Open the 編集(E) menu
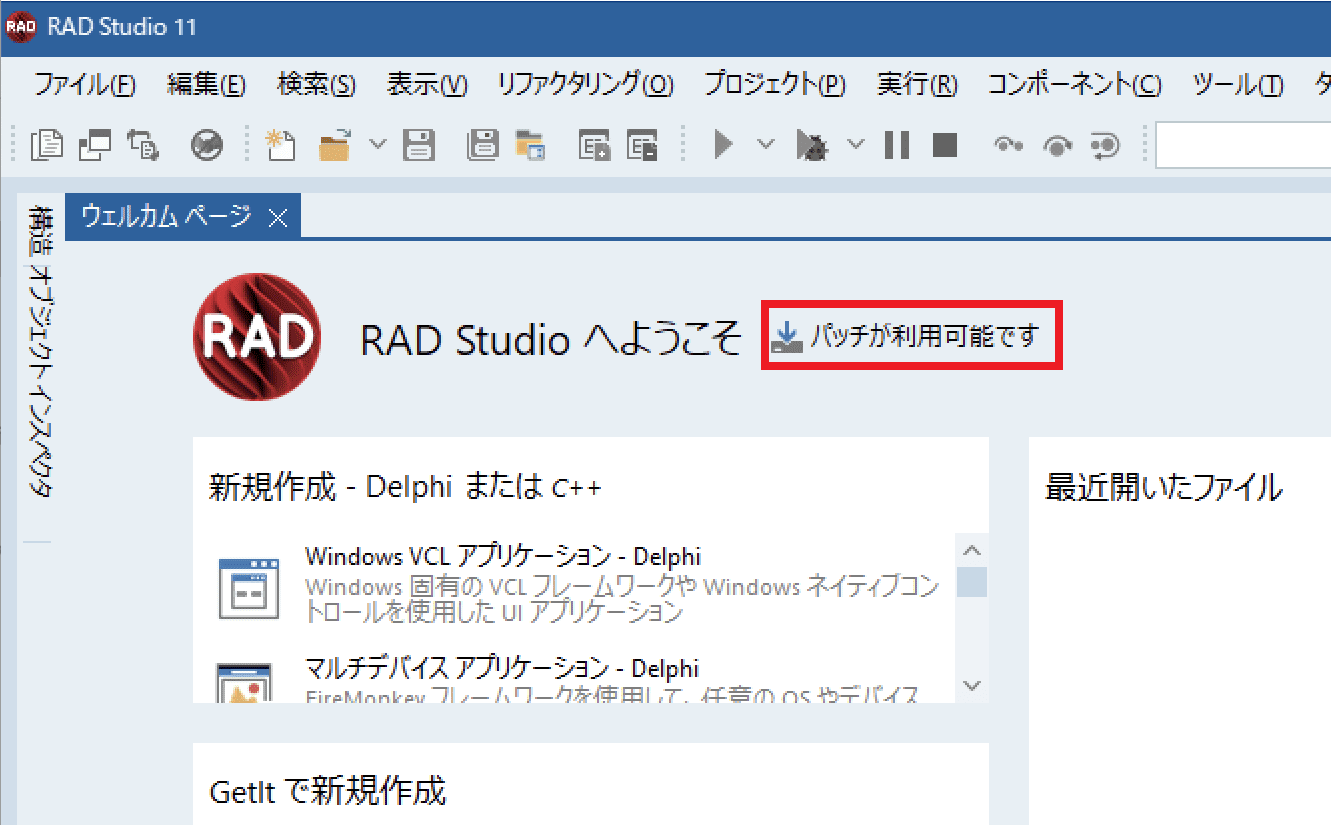The width and height of the screenshot is (1331, 825). point(206,84)
